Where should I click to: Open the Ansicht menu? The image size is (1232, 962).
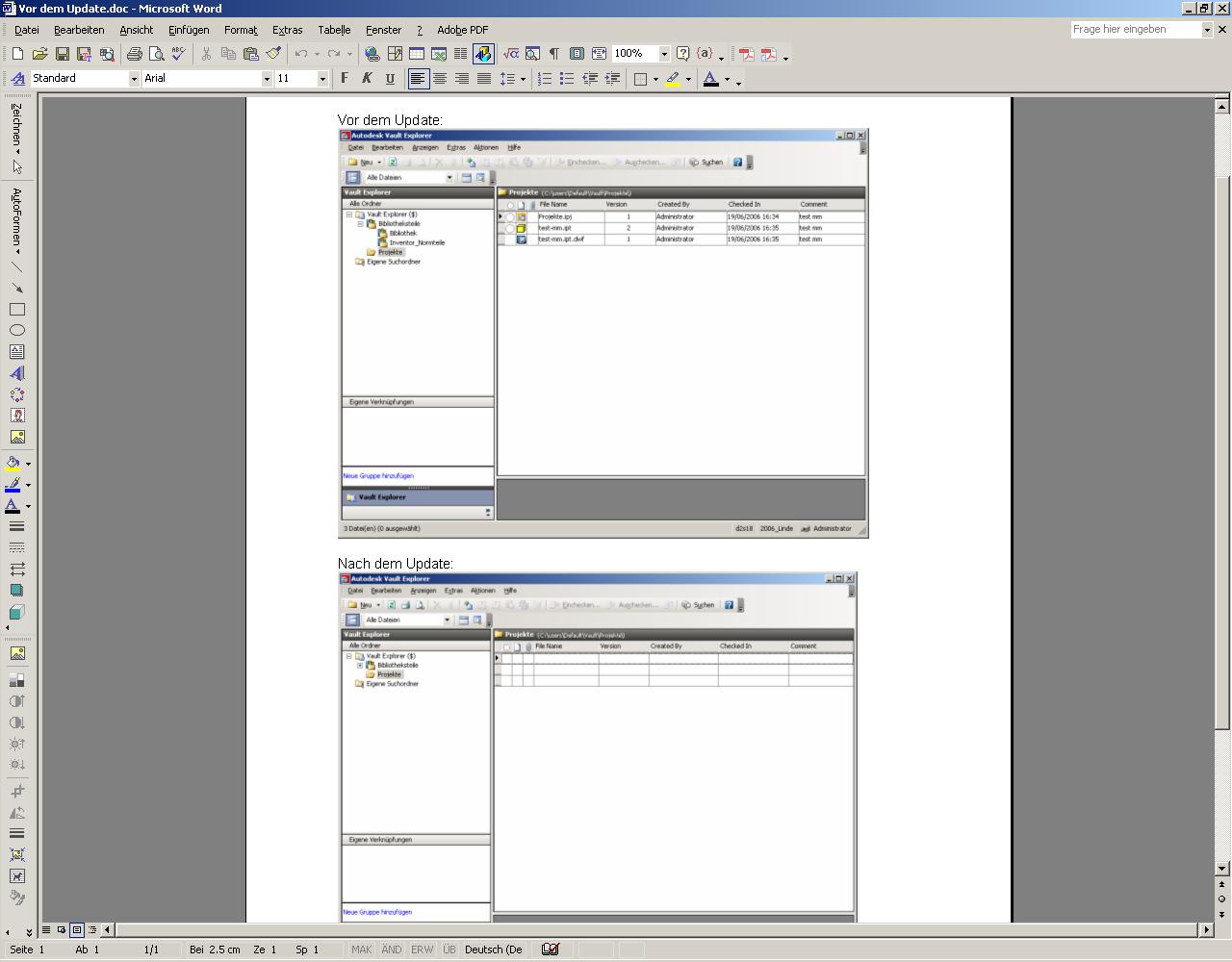point(137,30)
